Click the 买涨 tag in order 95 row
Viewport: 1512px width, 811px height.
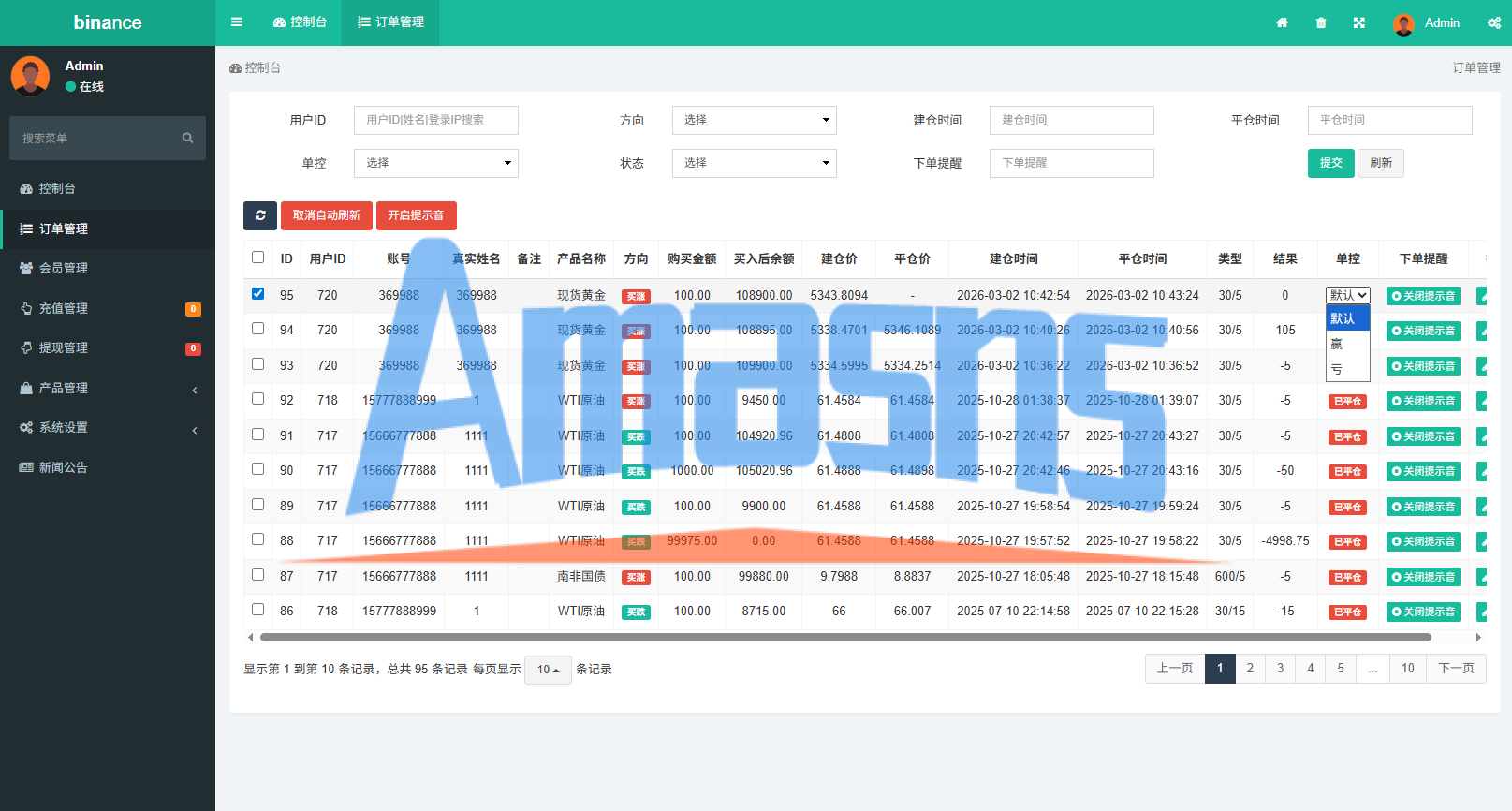(636, 296)
